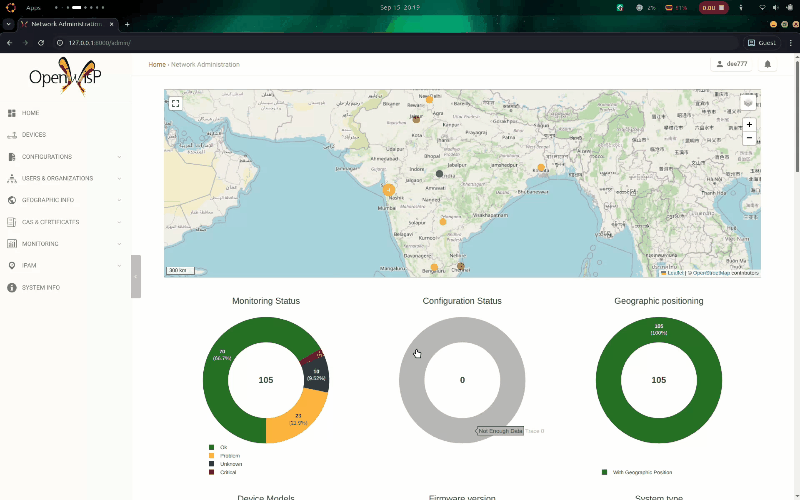The image size is (800, 500).
Task: Click the green Geographic positioning donut ring
Action: tap(608, 380)
